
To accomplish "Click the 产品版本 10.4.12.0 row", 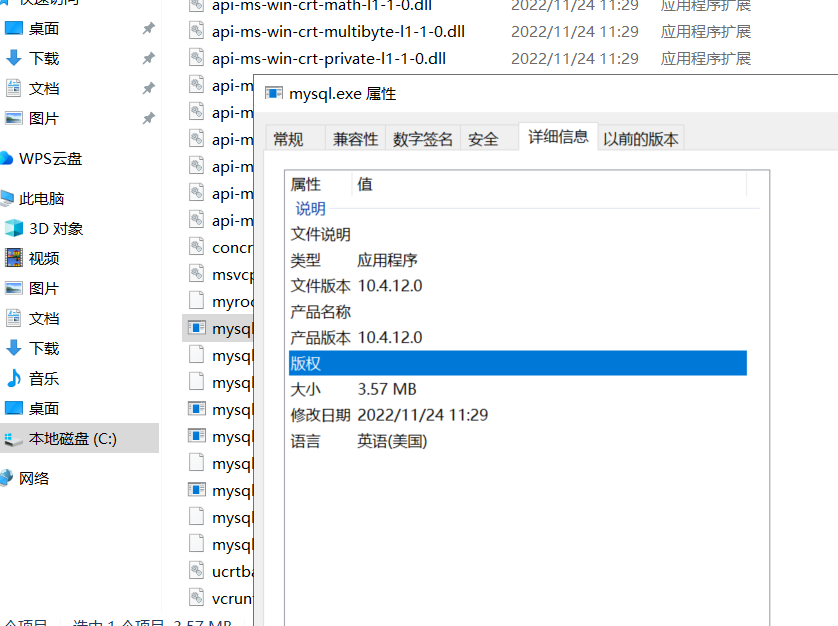I will [x=517, y=338].
